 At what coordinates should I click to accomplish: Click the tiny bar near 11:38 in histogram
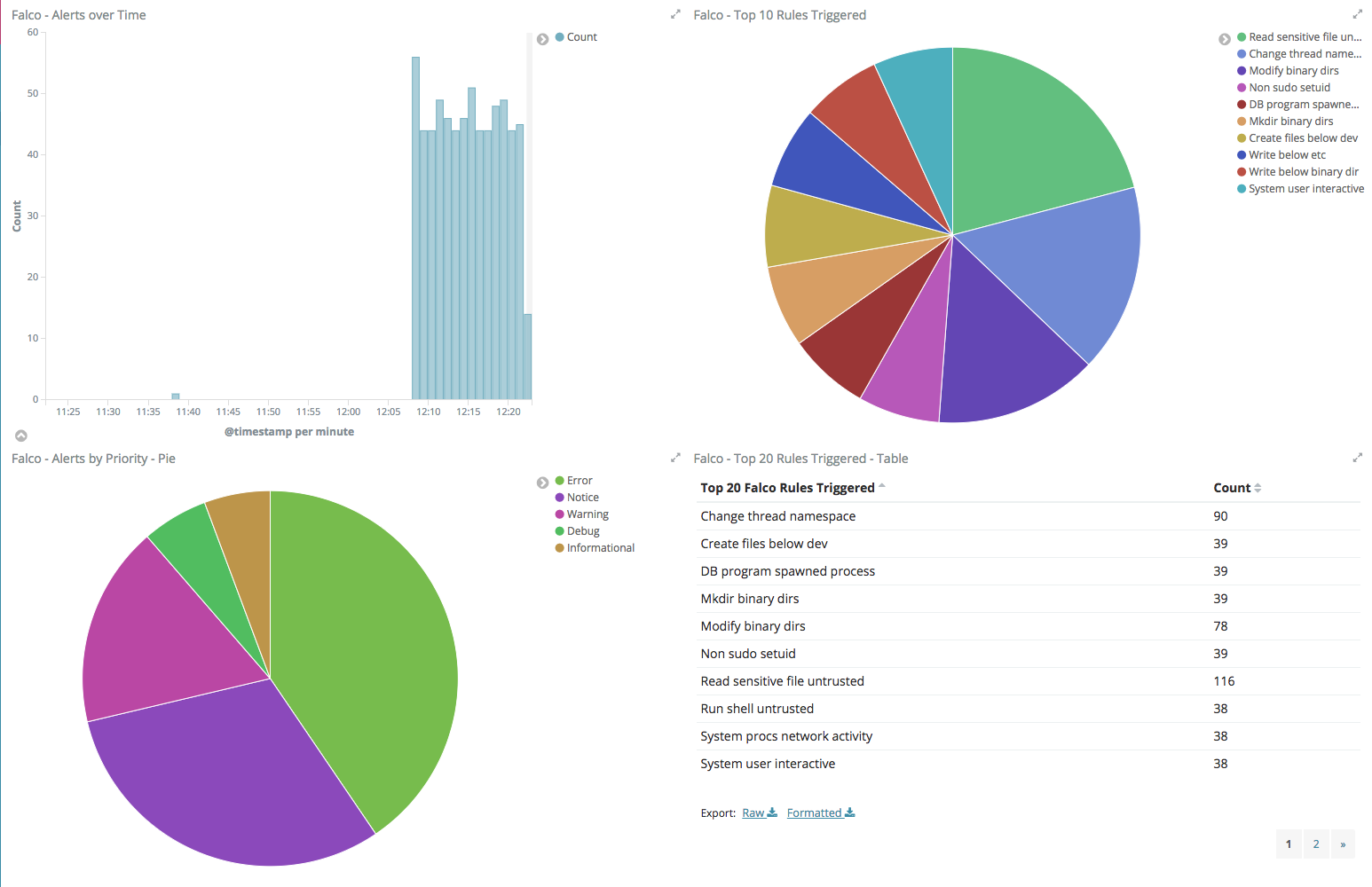click(176, 396)
